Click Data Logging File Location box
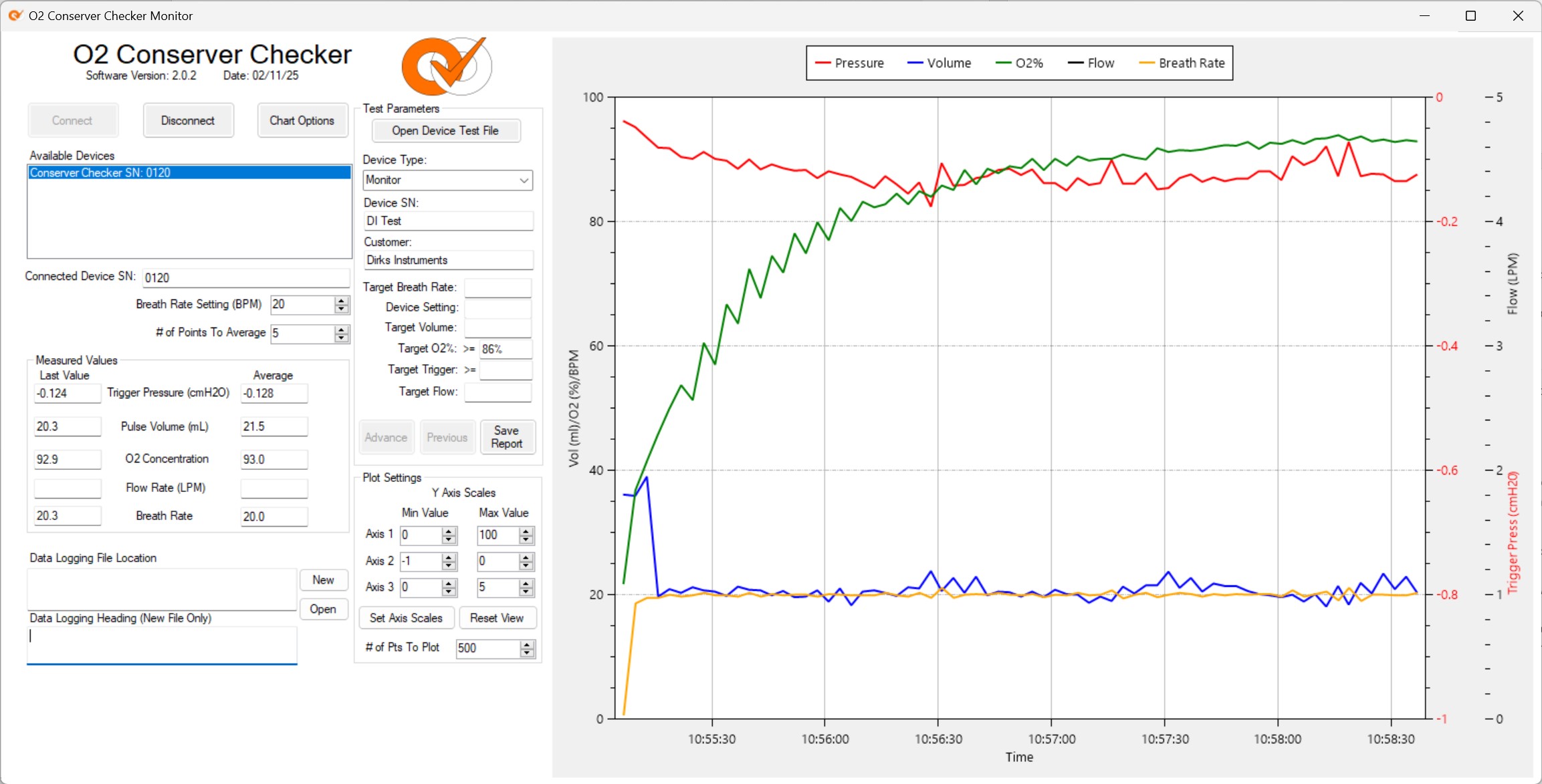Viewport: 1542px width, 784px height. point(162,590)
